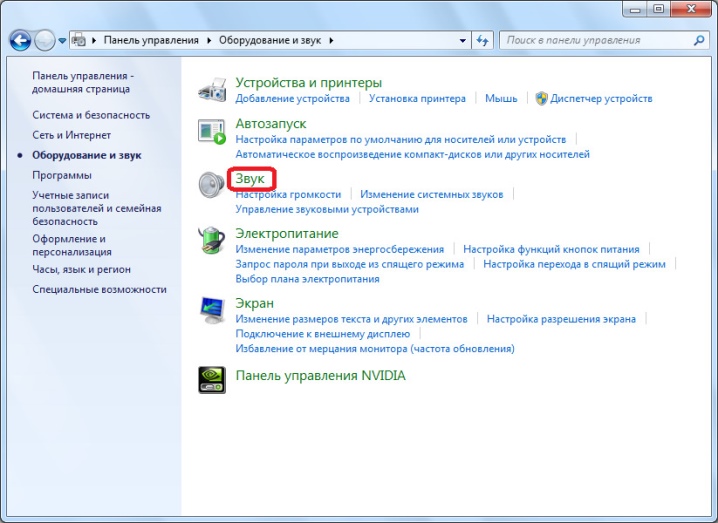This screenshot has height=523, width=718.
Task: Select Специальные возможности in sidebar
Action: pos(99,289)
